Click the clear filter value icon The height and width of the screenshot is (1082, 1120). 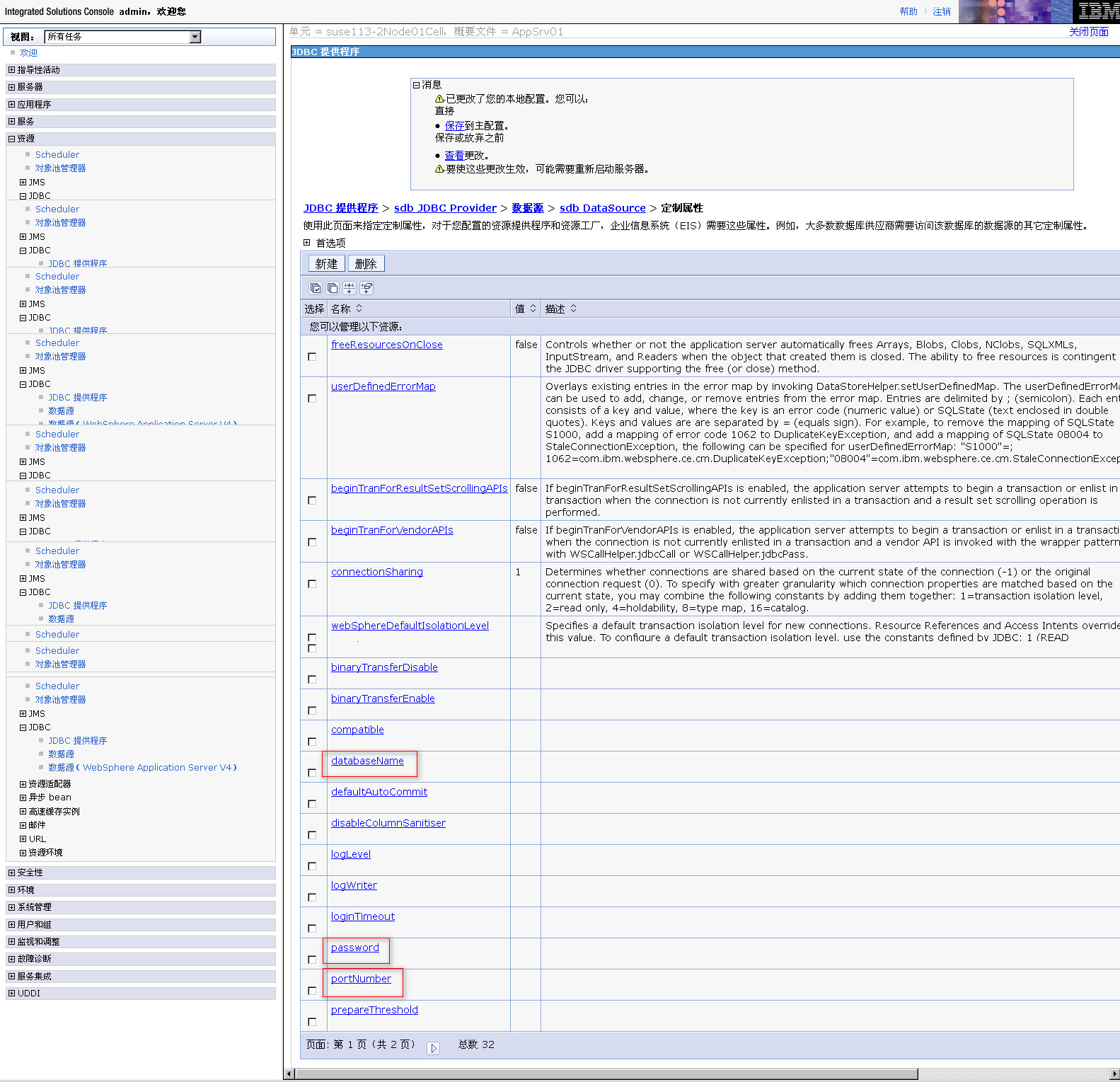[366, 288]
